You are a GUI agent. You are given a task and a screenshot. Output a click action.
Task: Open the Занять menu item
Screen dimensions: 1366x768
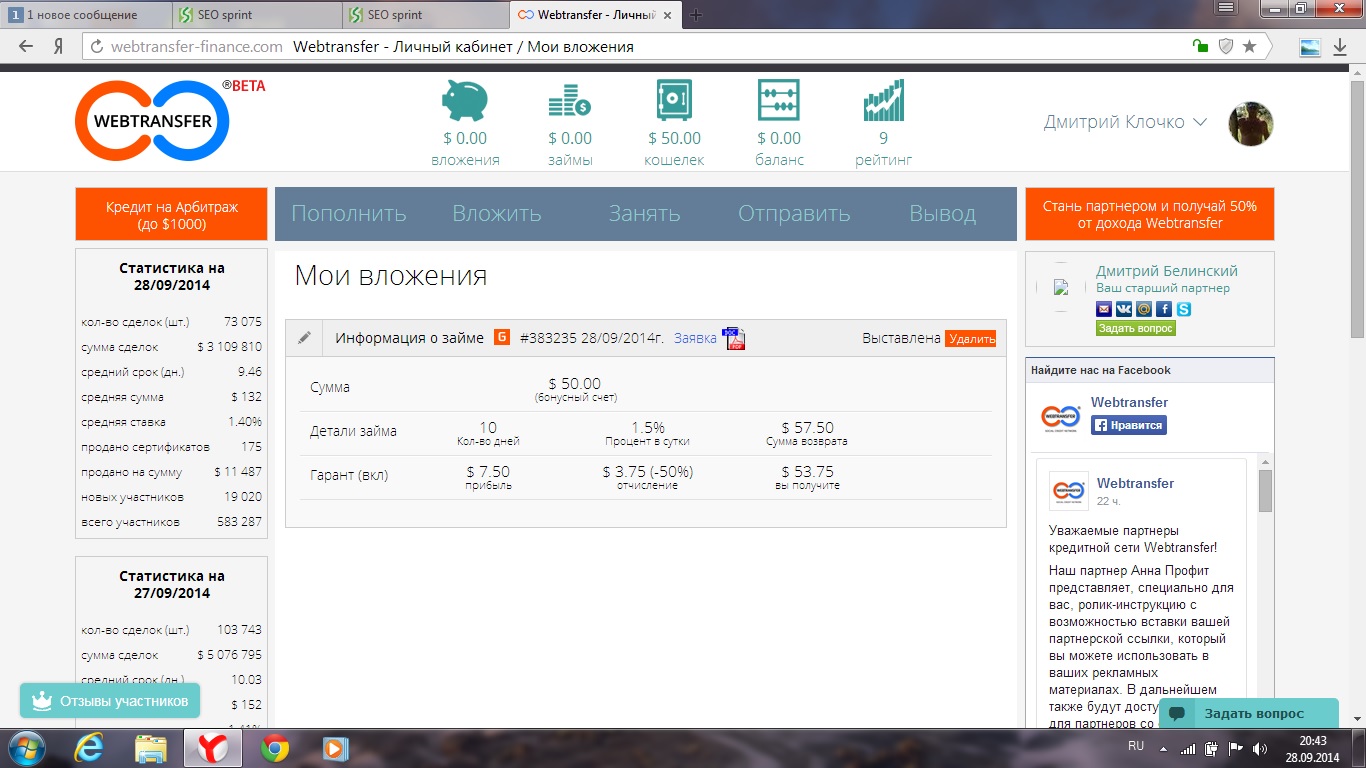(x=645, y=213)
